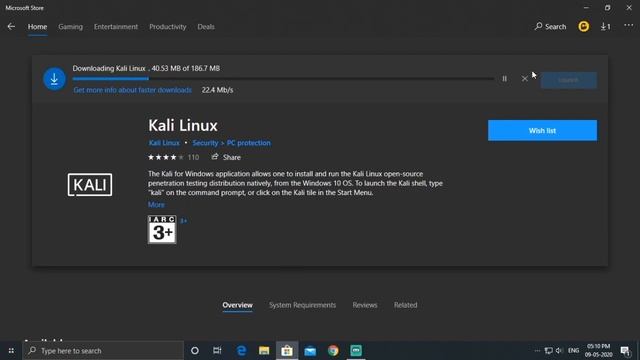Click the '22.4 Mb/s' download speed
640x360 pixels.
pyautogui.click(x=217, y=90)
